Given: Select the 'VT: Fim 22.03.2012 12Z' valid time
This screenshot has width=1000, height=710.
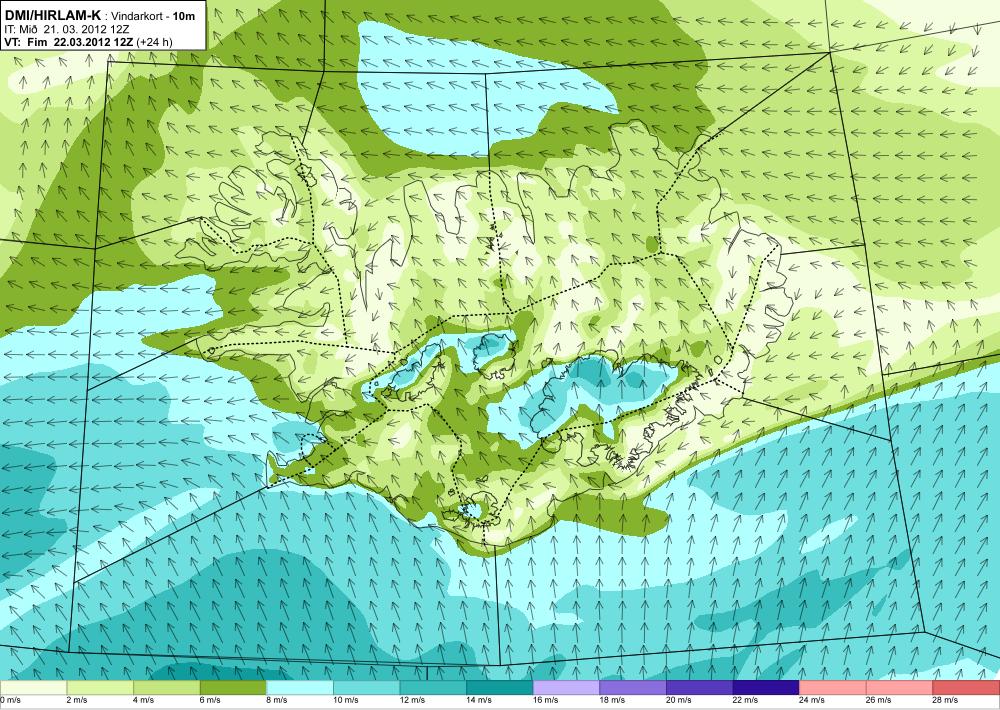Looking at the screenshot, I should (x=69, y=42).
